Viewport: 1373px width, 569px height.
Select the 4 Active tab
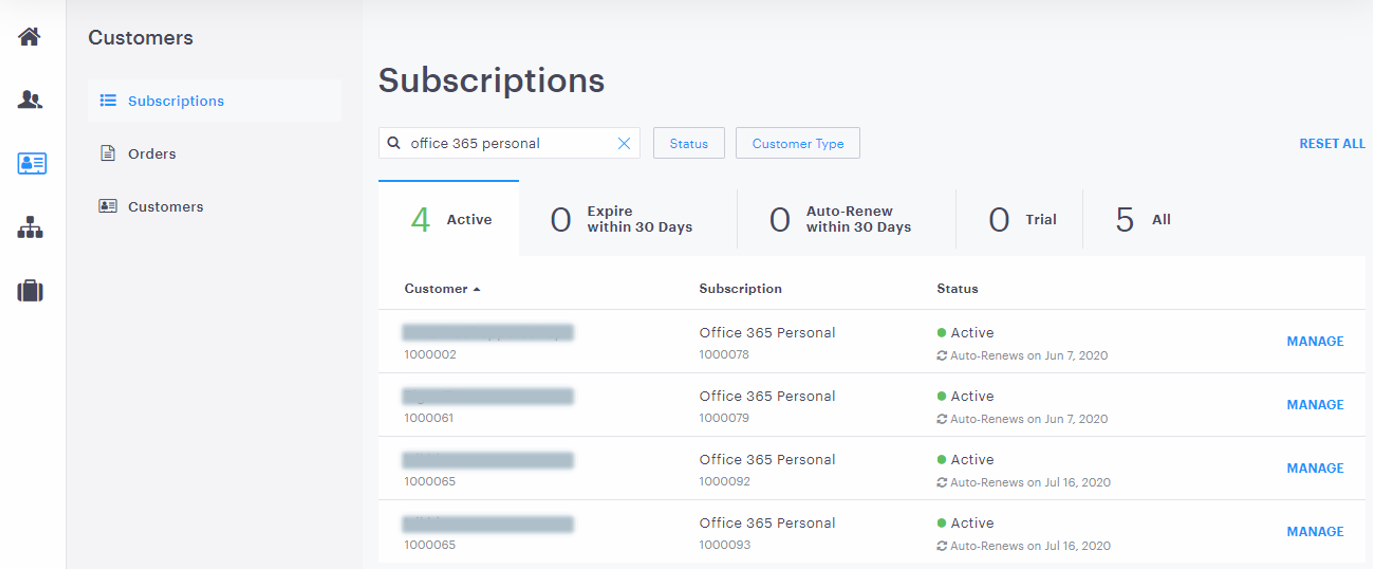tap(449, 219)
